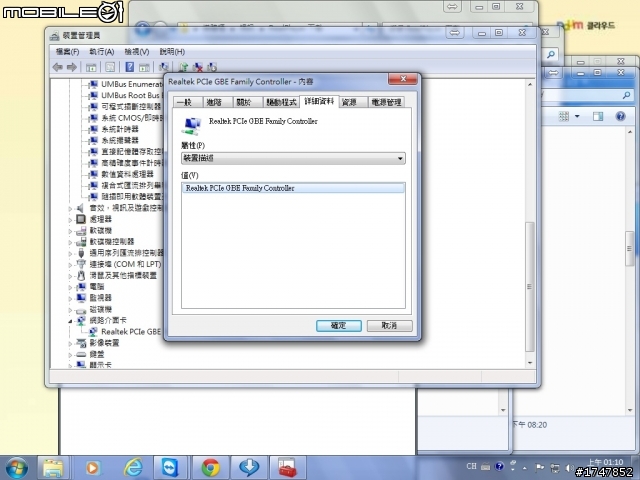Expand the 處理器 processors node
This screenshot has width=640, height=480.
(70, 220)
